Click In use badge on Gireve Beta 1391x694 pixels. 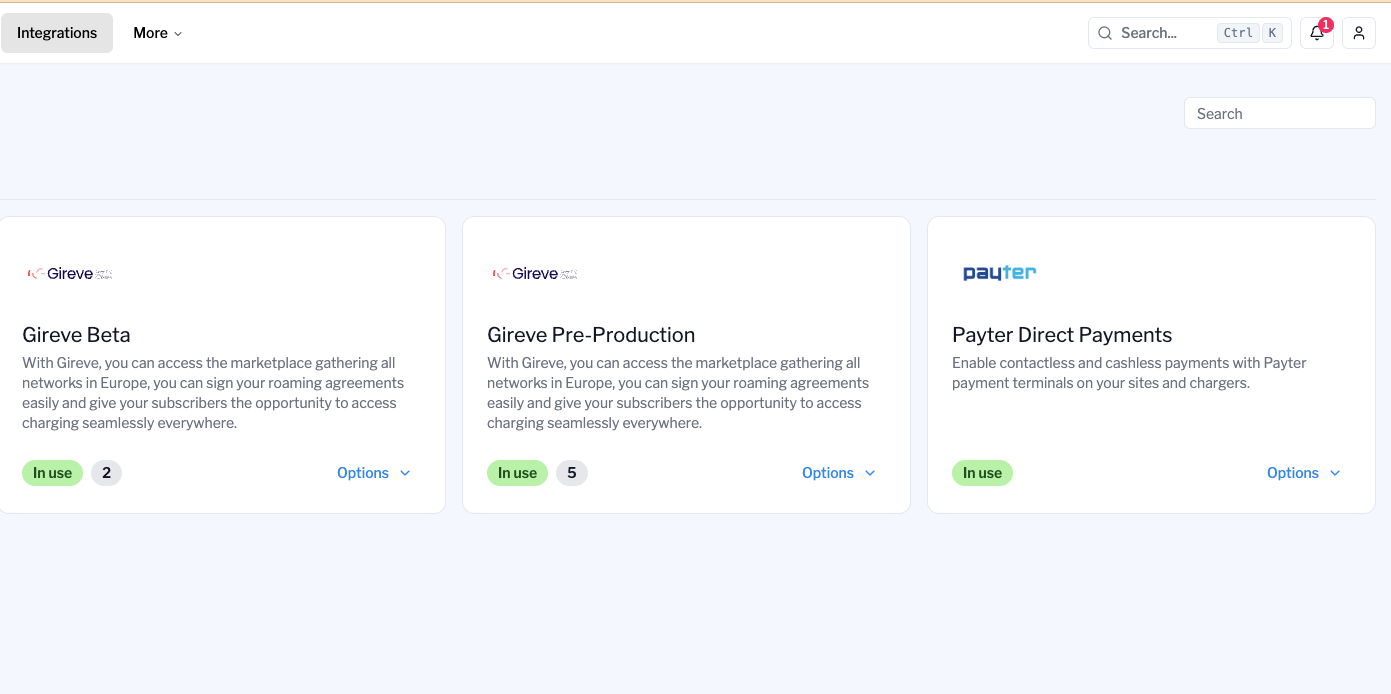(x=52, y=473)
